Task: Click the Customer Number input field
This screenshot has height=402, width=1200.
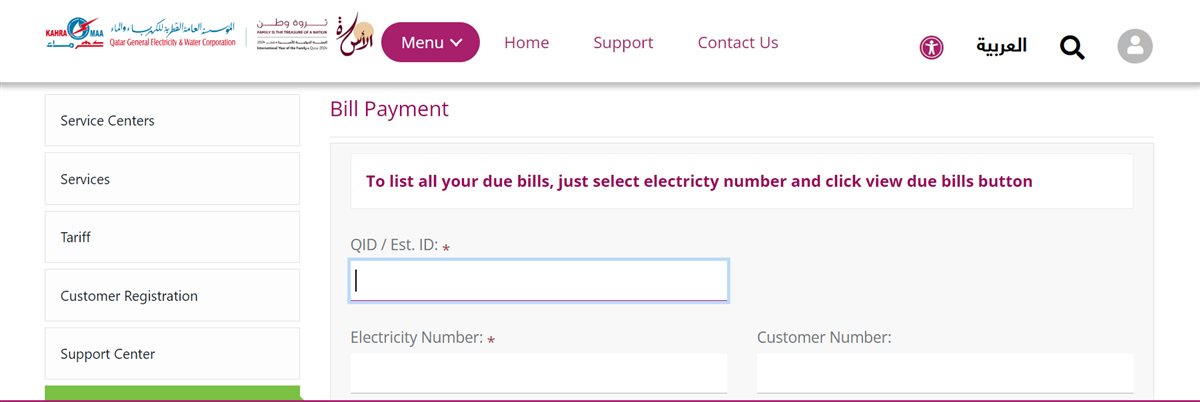Action: tap(945, 373)
